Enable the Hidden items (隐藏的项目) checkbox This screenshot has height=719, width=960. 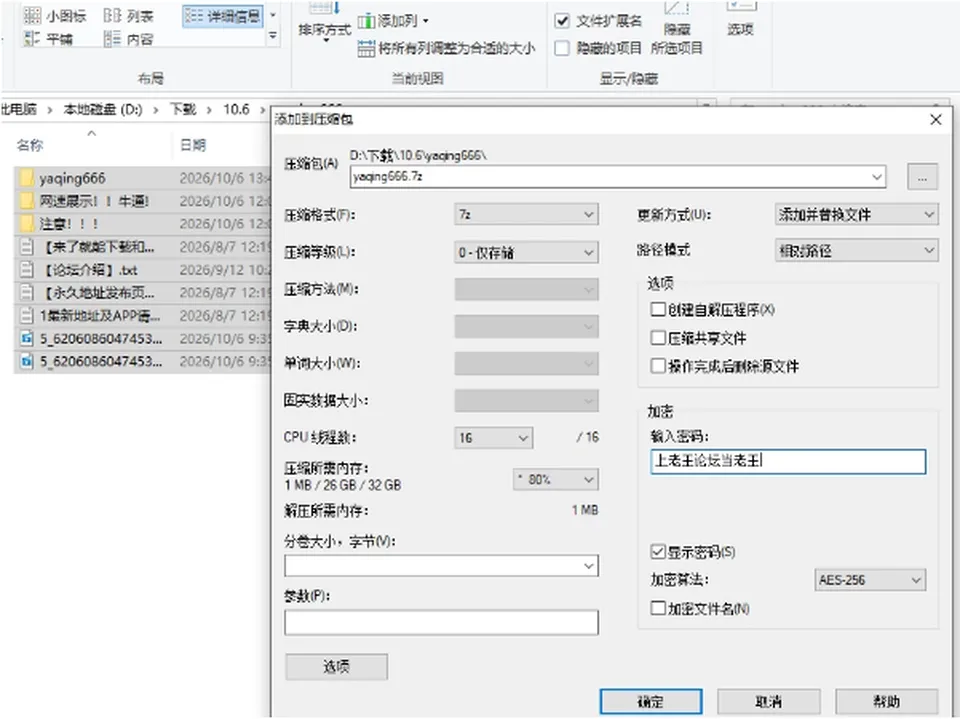(561, 48)
